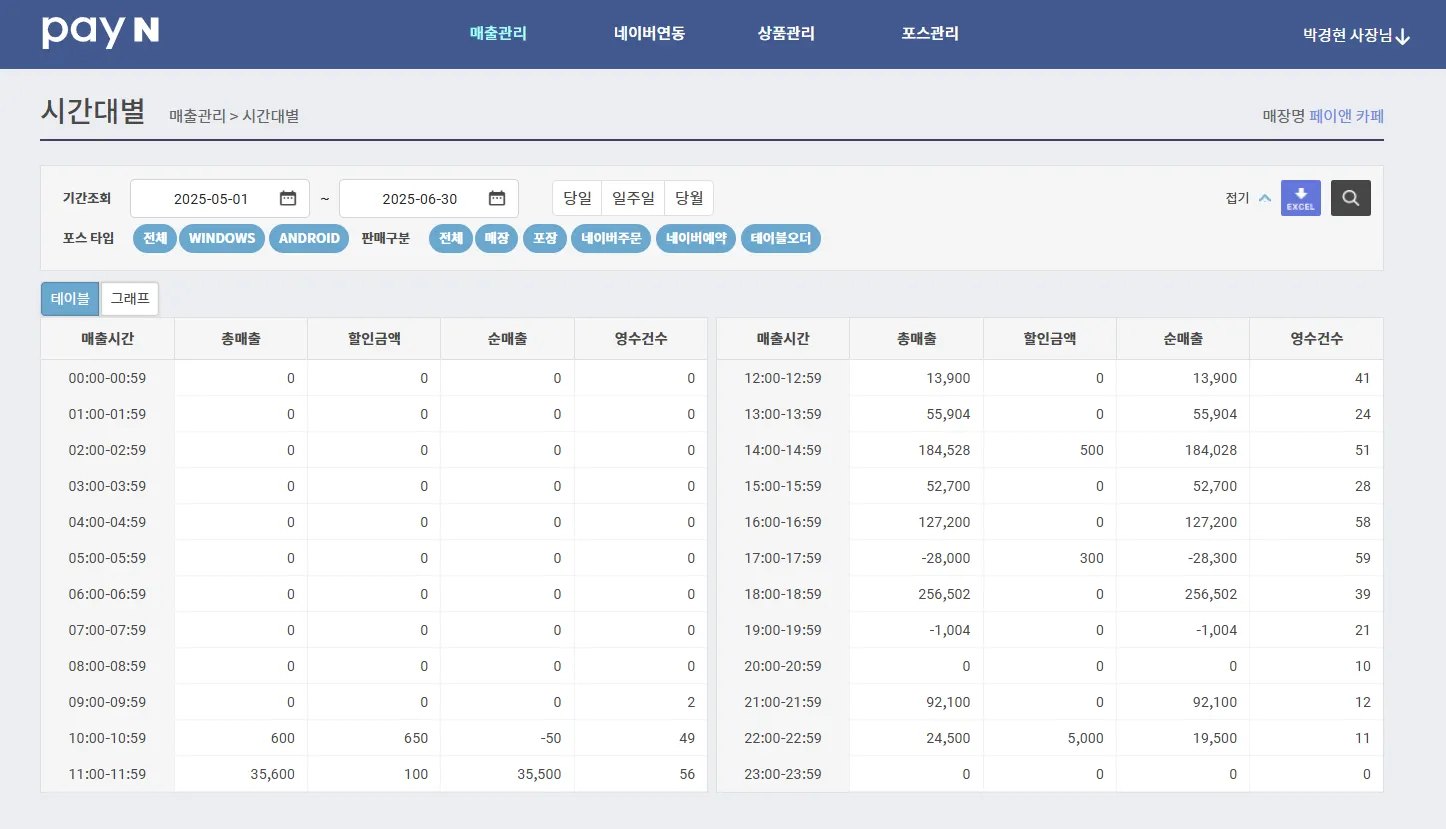Select the 일주일 period button

(x=633, y=198)
